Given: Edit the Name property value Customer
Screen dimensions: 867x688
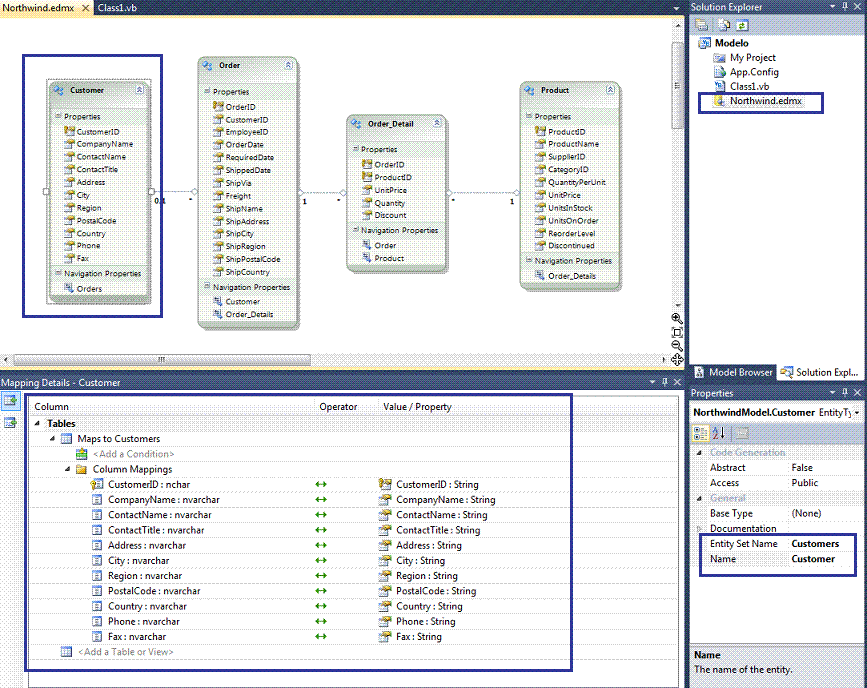Looking at the screenshot, I should 821,559.
